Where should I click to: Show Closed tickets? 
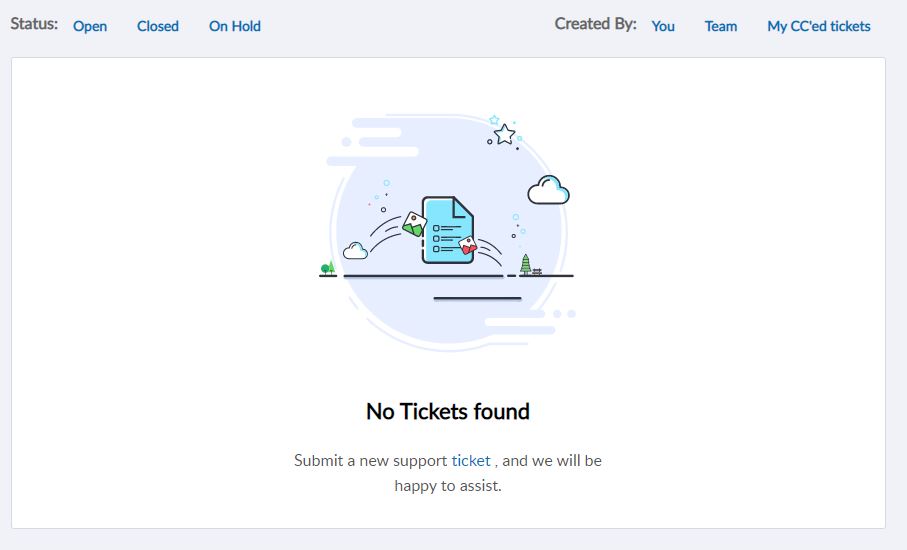click(x=158, y=26)
